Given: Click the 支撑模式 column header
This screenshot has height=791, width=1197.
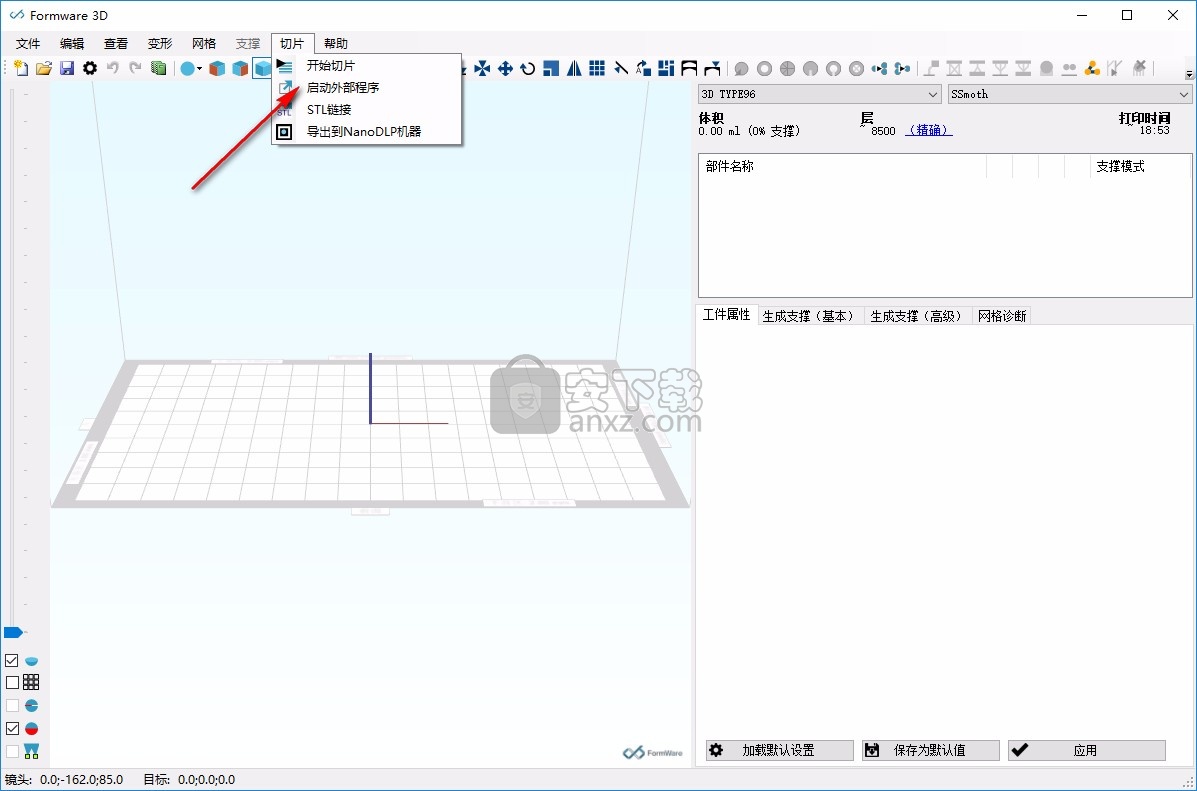Looking at the screenshot, I should click(1120, 166).
